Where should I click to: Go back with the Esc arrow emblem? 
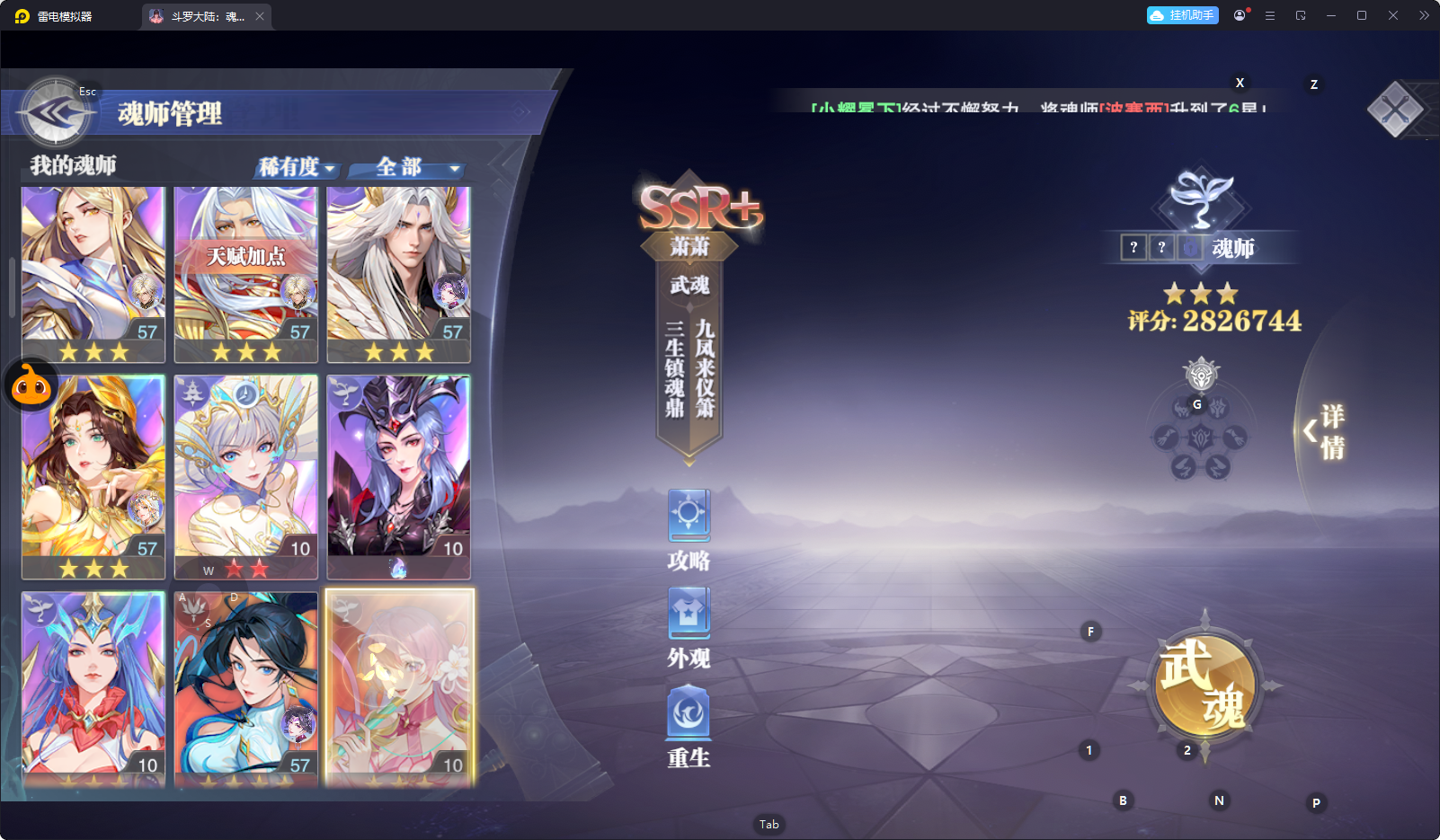(x=57, y=112)
